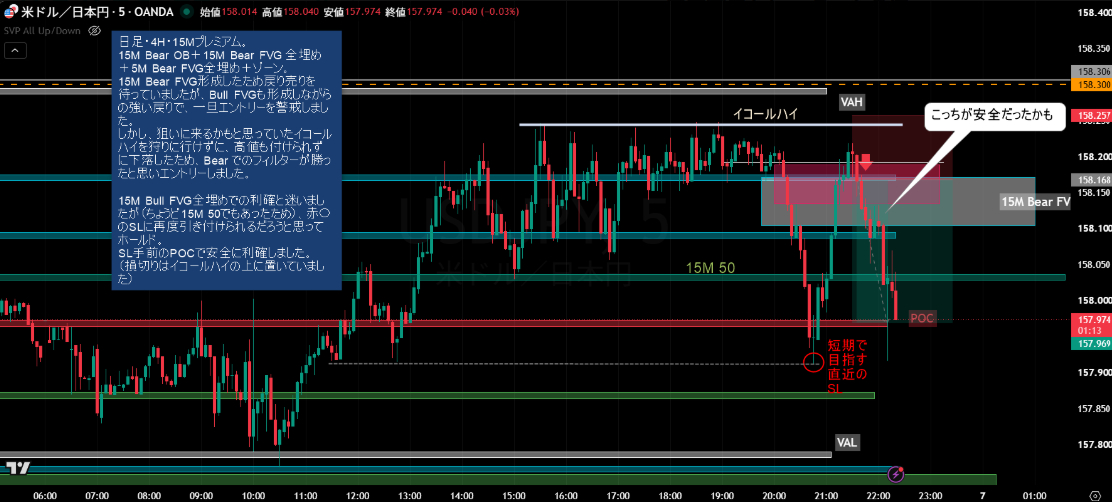Click the USD/JPY flag symbol icon
1112x502 pixels.
[x=10, y=12]
